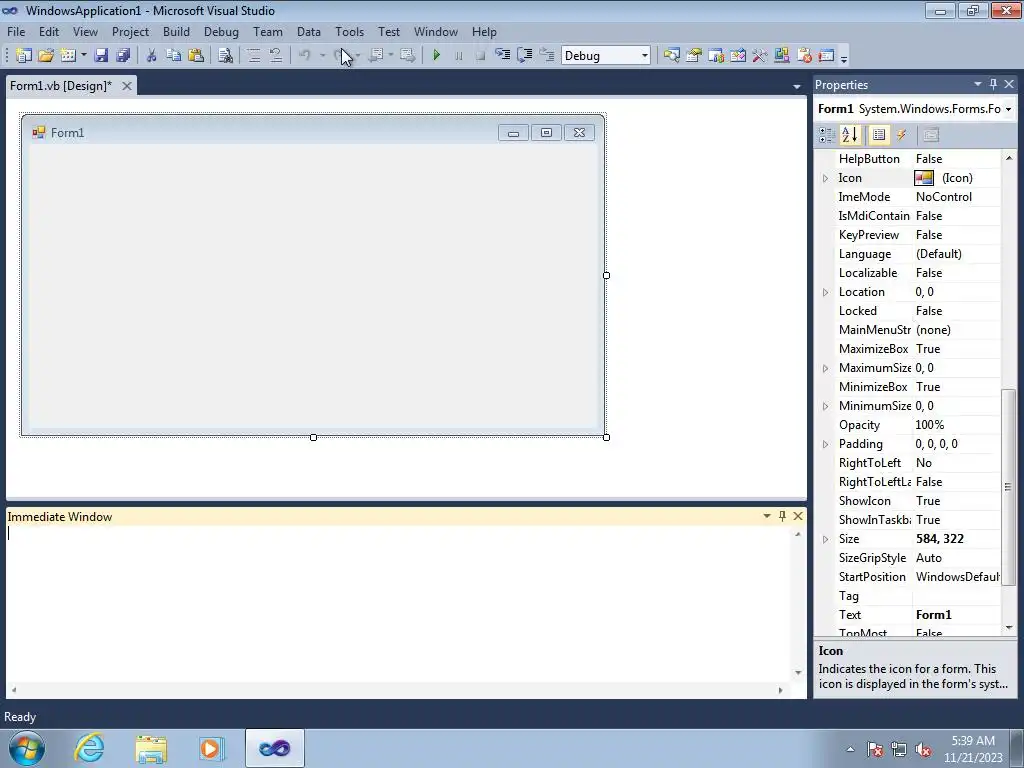Select the MaximizeBox property True value
Image resolution: width=1024 pixels, height=768 pixels.
point(928,349)
